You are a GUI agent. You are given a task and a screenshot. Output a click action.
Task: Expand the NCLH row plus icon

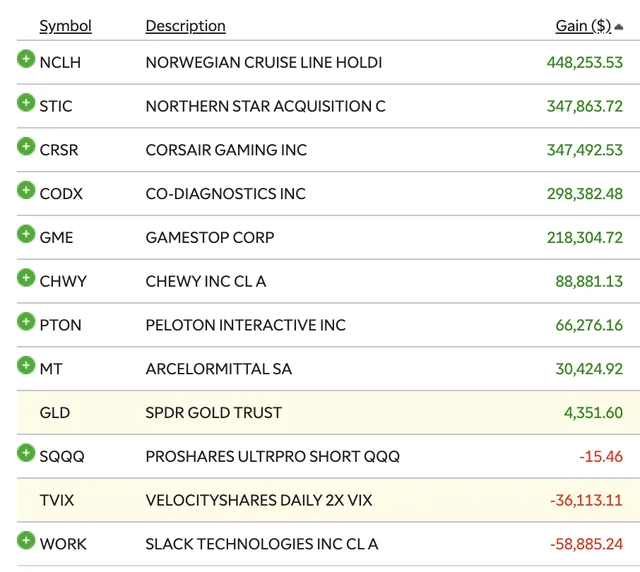click(26, 59)
